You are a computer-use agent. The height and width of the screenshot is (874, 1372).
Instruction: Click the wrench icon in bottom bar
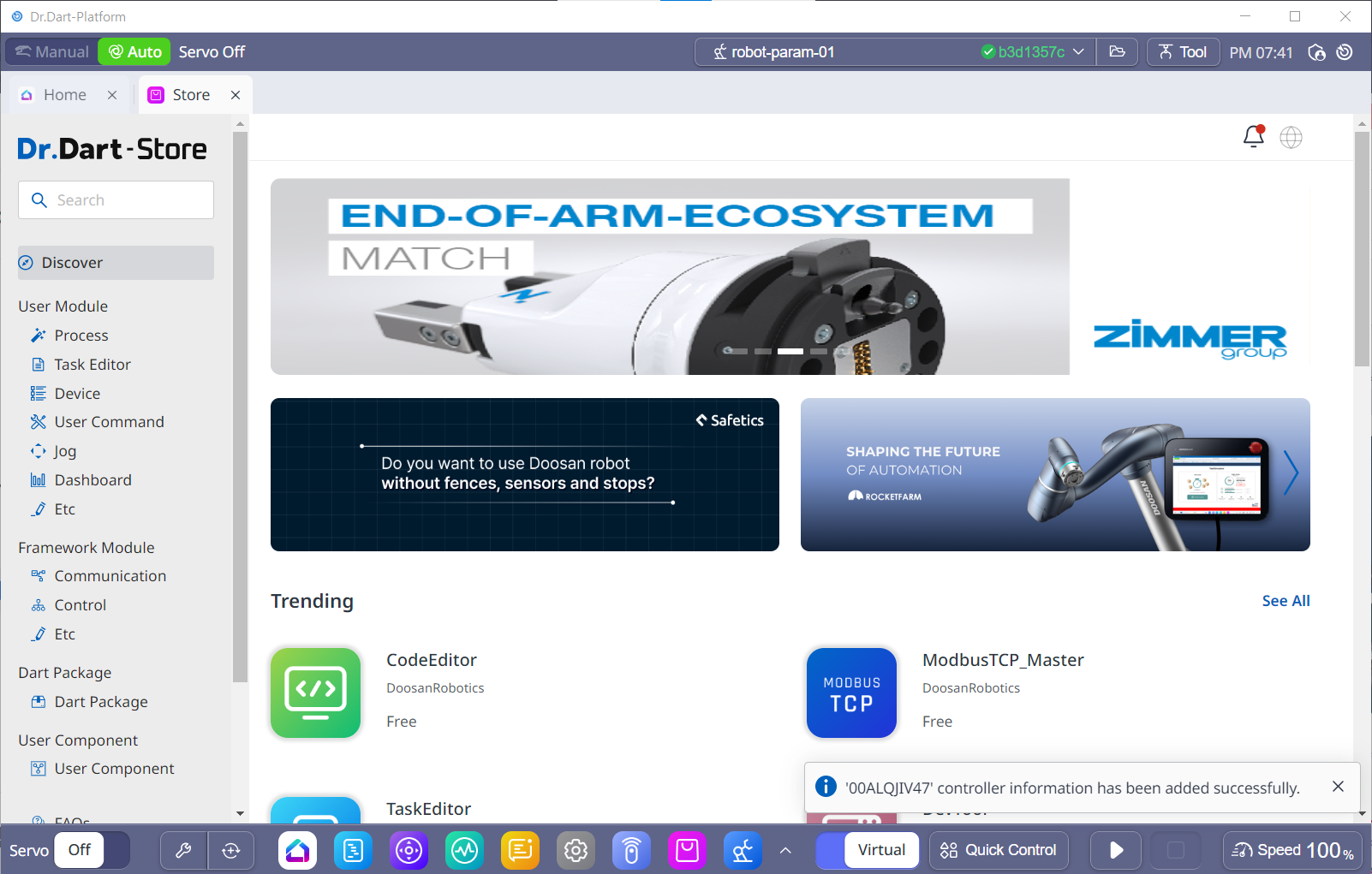tap(183, 850)
